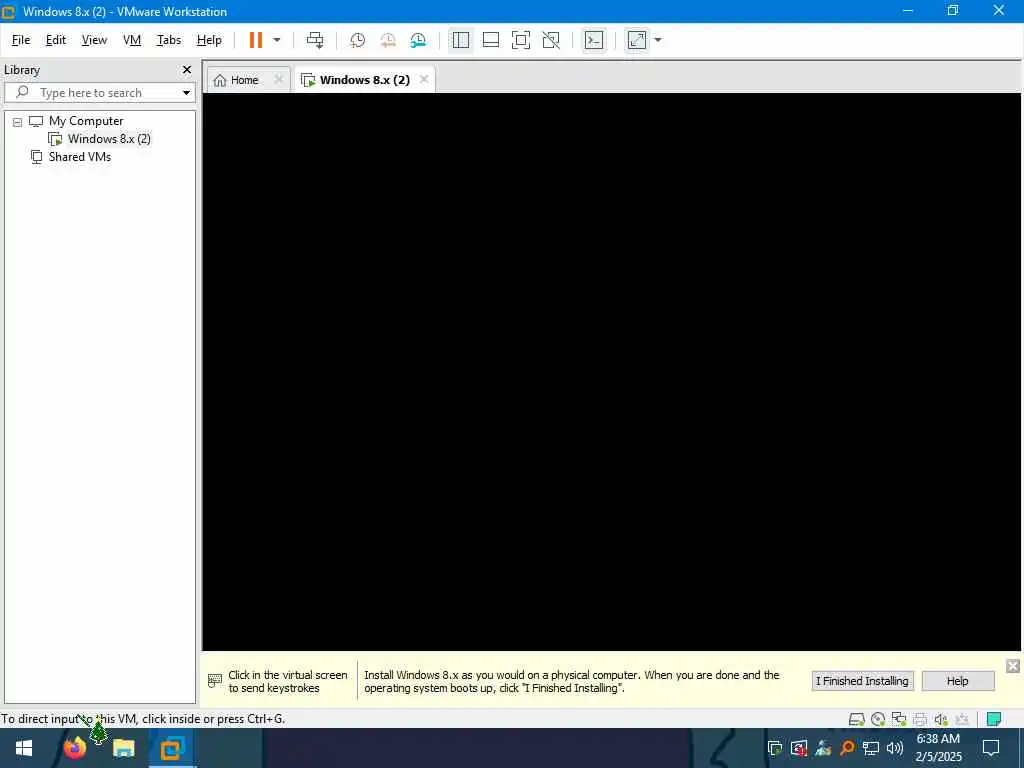The width and height of the screenshot is (1024, 768).
Task: Toggle the library sidebar view
Action: pos(460,40)
